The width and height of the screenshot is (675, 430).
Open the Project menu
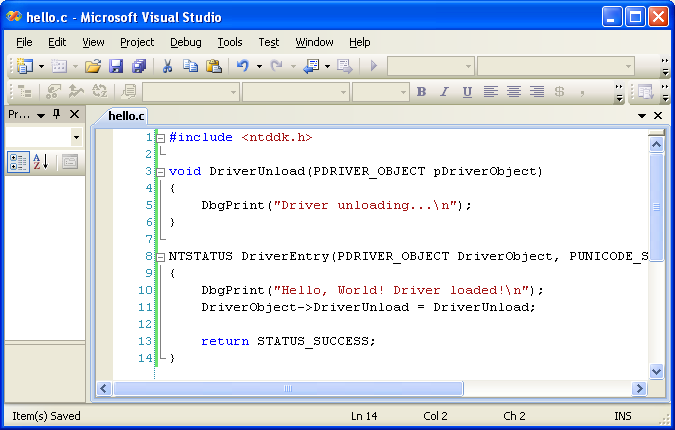click(x=137, y=42)
